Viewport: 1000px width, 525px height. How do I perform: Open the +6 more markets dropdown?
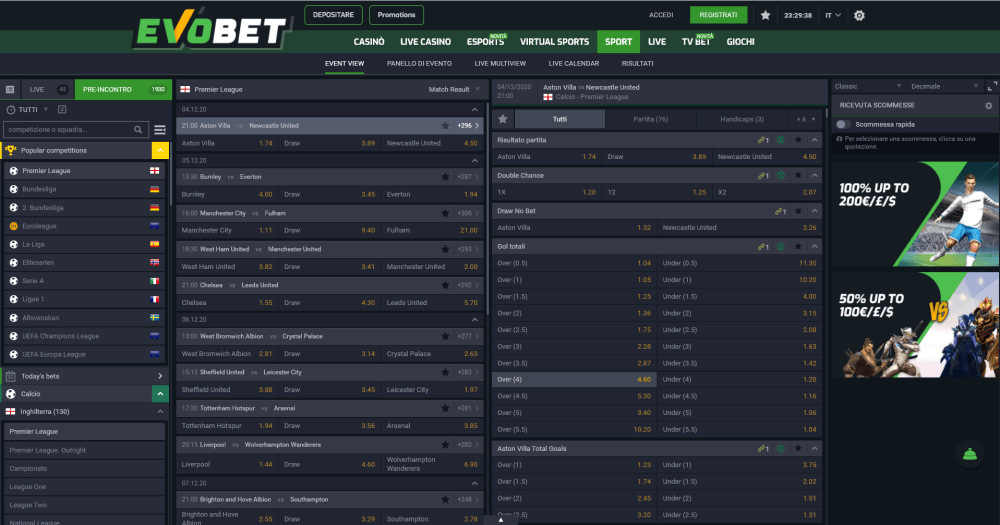pyautogui.click(x=805, y=119)
